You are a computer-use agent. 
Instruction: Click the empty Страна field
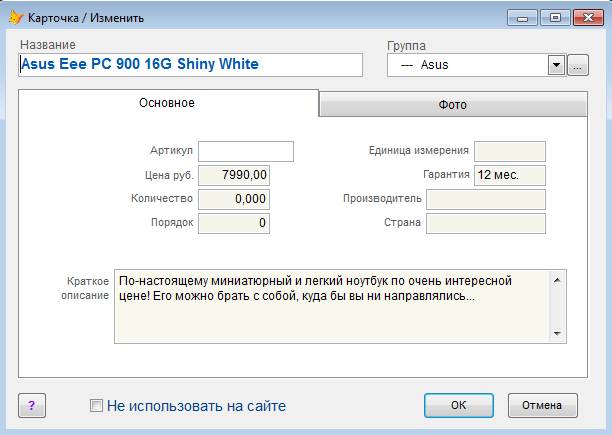pos(486,223)
